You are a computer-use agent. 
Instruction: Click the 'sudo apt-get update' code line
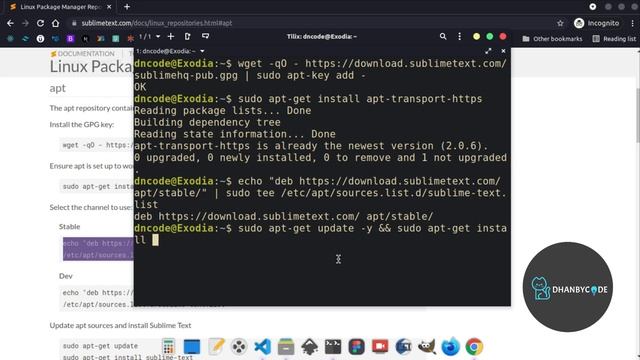tap(100, 346)
